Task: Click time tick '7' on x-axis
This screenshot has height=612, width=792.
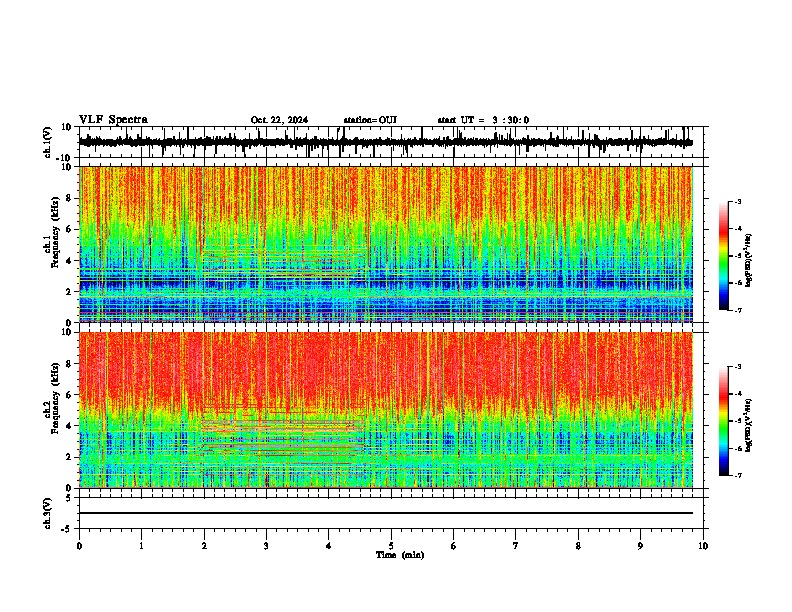Action: 516,546
